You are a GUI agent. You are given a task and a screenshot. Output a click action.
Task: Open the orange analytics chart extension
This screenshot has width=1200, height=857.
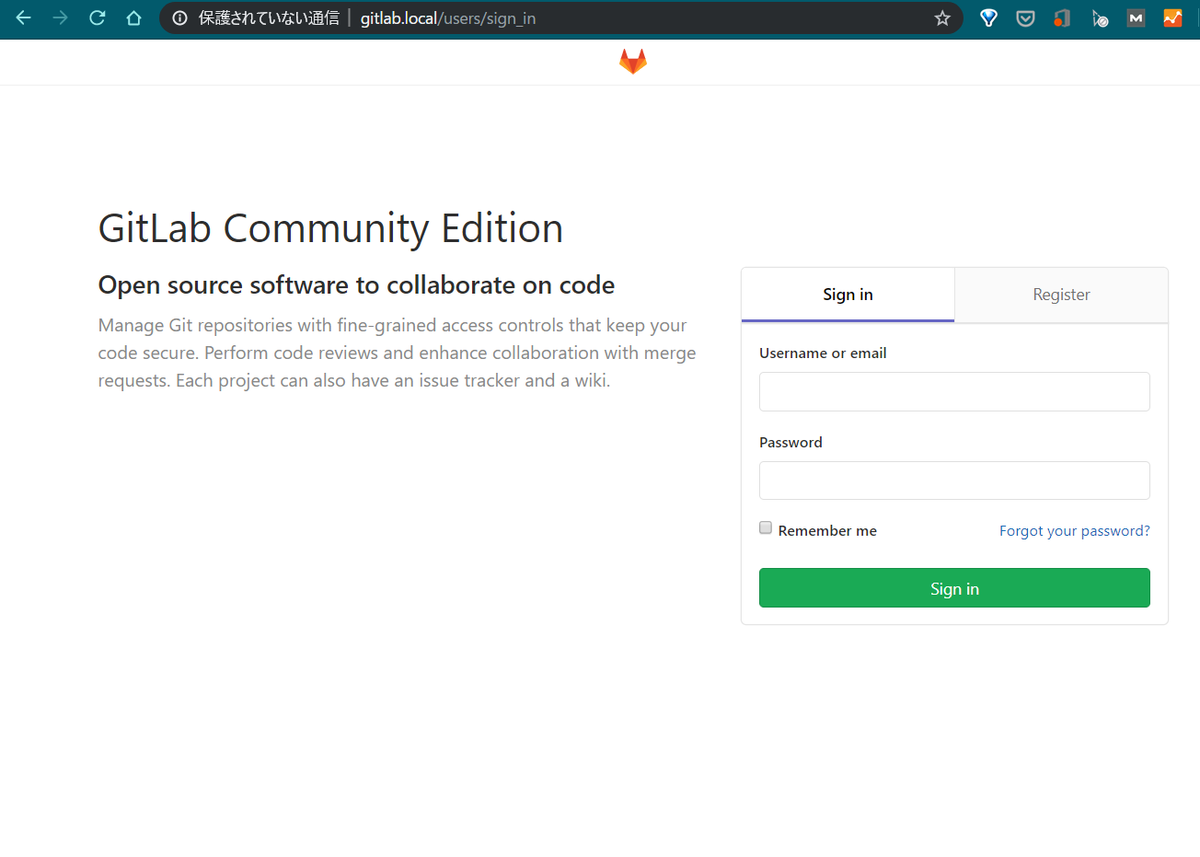[1173, 18]
